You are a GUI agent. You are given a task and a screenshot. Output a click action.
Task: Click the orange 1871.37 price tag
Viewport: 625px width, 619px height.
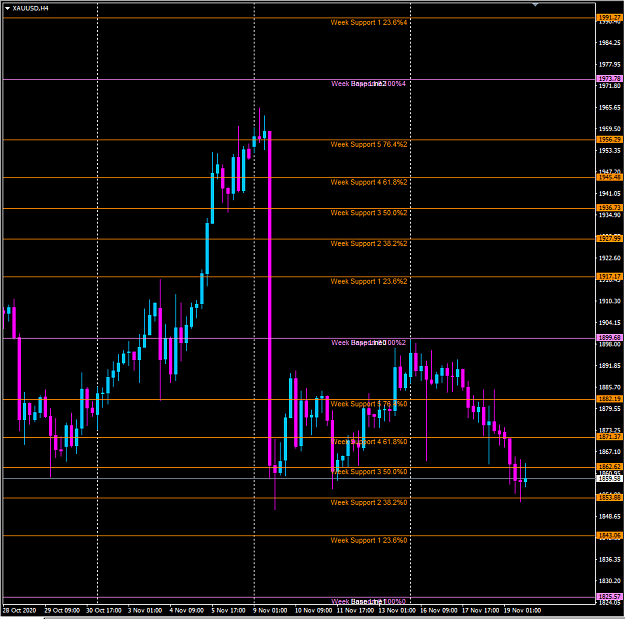[609, 437]
